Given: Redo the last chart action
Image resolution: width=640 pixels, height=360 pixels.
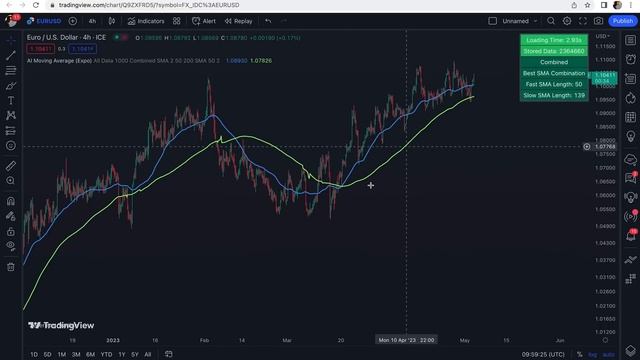Looking at the screenshot, I should (284, 21).
